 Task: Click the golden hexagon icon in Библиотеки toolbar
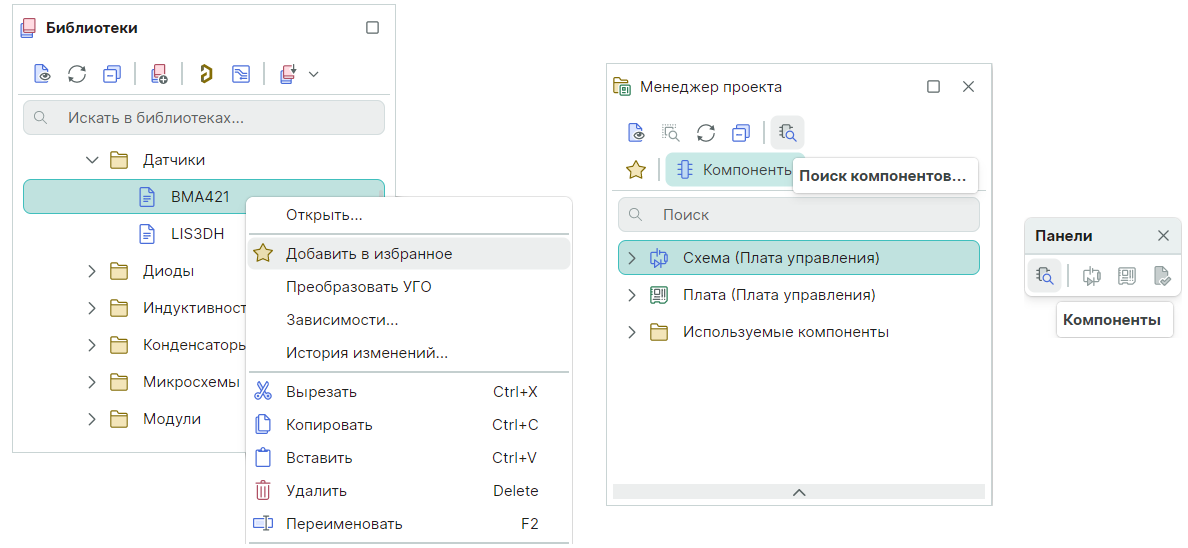pos(206,73)
